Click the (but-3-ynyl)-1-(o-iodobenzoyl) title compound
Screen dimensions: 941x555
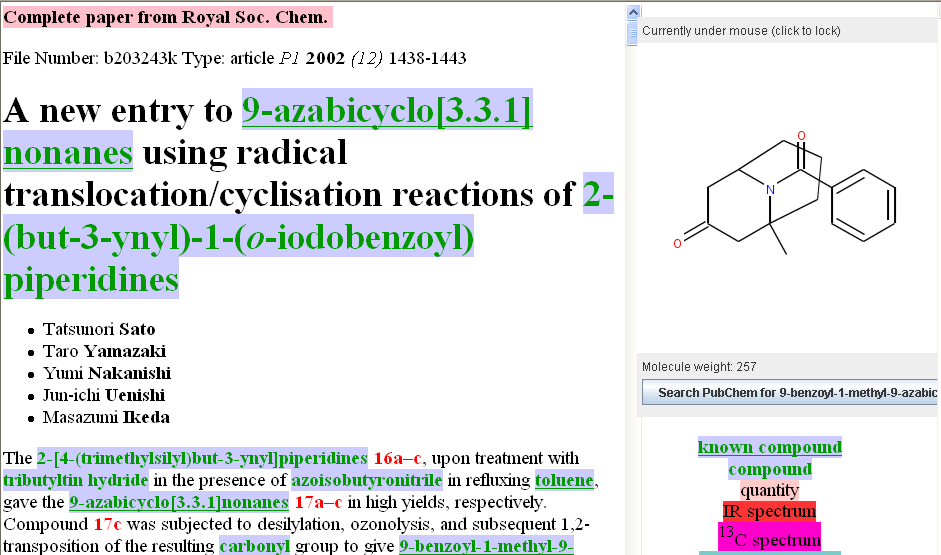[239, 237]
